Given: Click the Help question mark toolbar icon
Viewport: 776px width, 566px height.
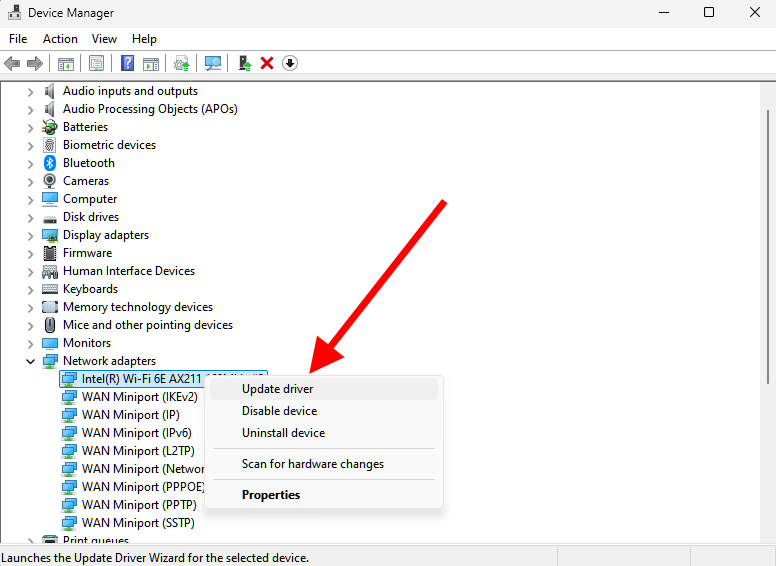Looking at the screenshot, I should pyautogui.click(x=127, y=63).
